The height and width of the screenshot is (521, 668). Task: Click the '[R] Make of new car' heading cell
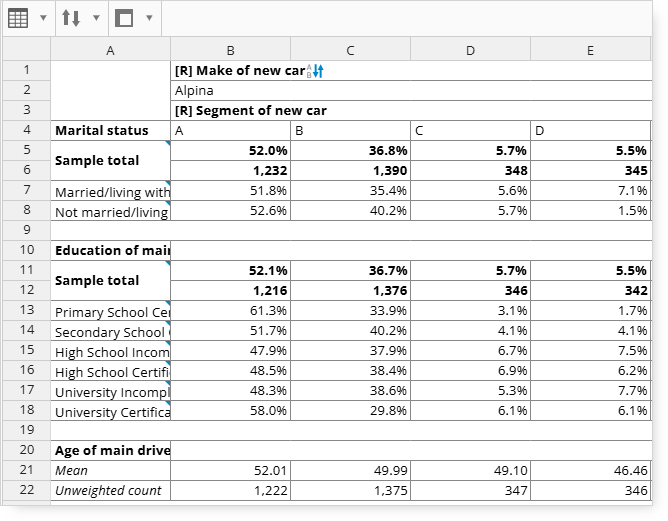coord(411,71)
